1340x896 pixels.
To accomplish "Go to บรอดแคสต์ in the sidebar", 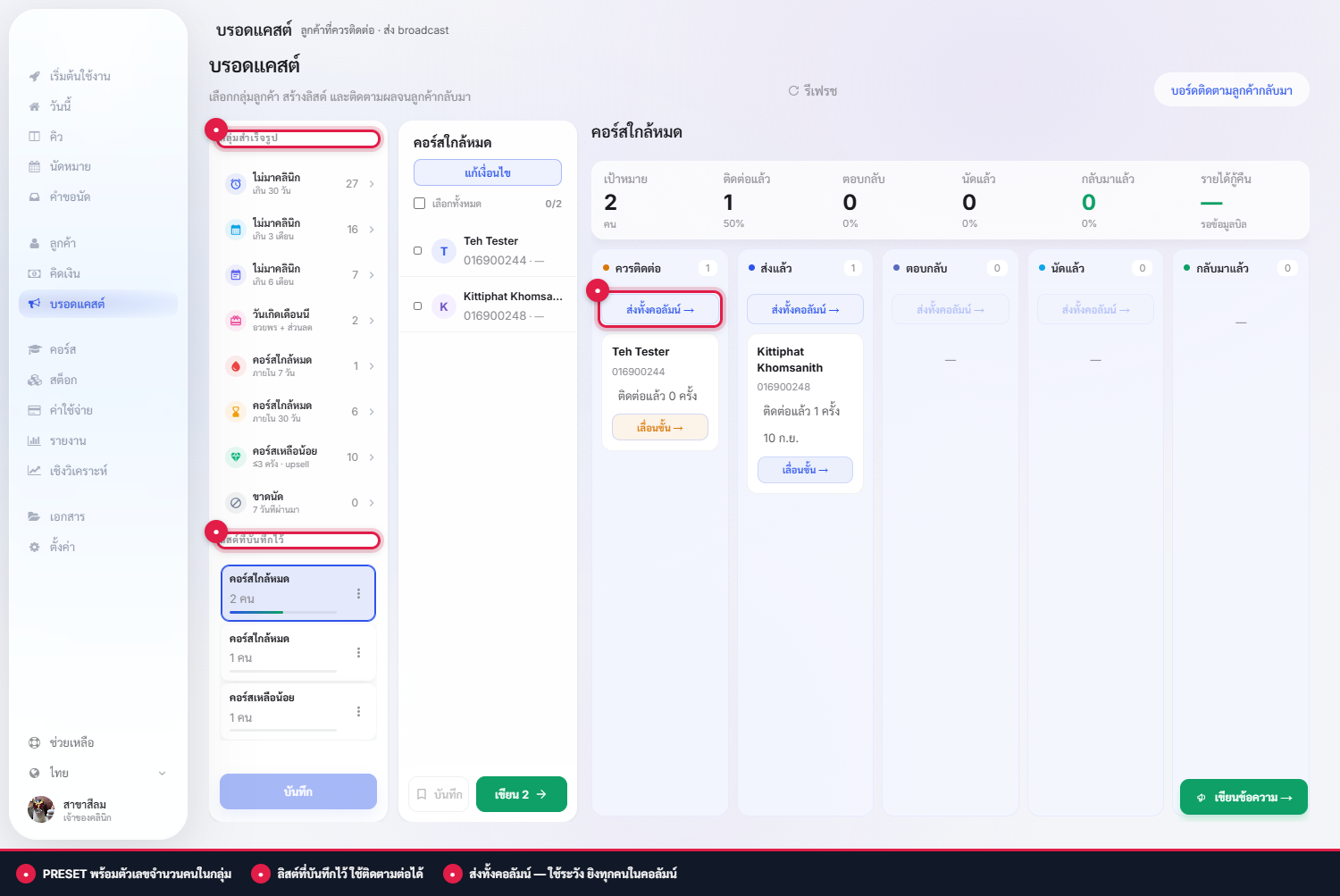I will coord(98,305).
